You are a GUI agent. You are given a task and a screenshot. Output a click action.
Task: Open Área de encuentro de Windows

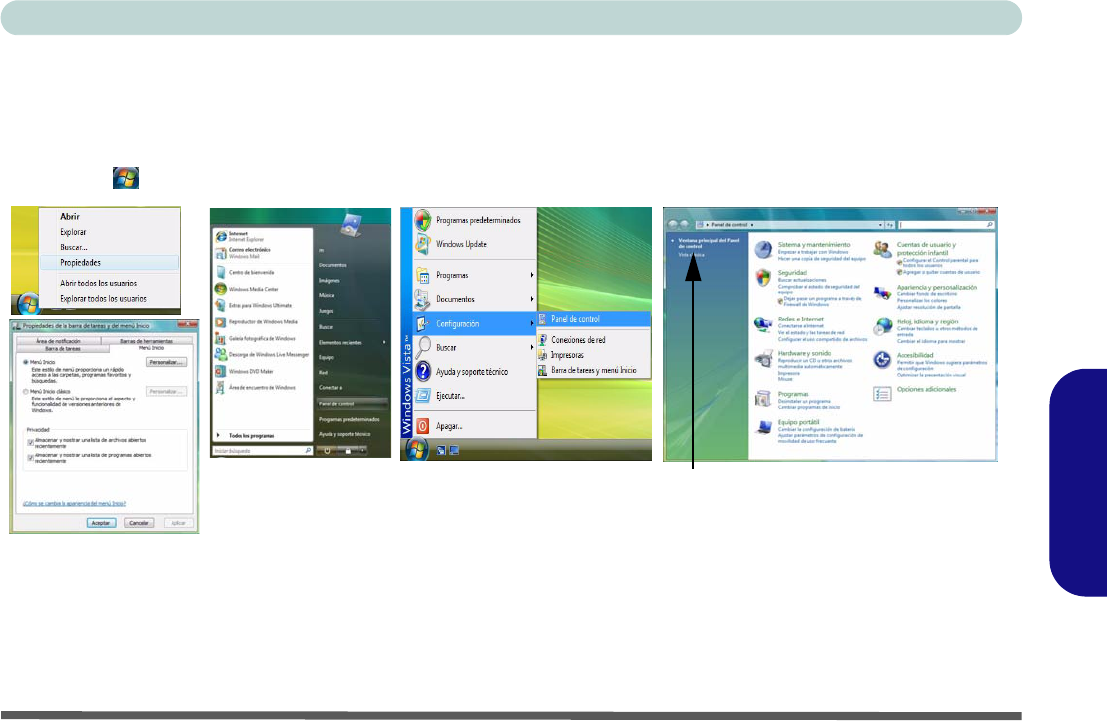click(x=261, y=388)
